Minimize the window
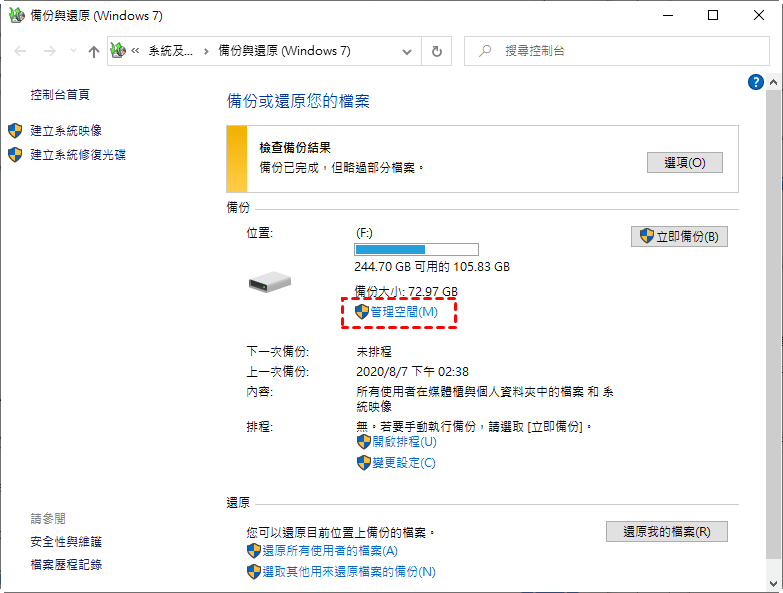 (x=668, y=15)
